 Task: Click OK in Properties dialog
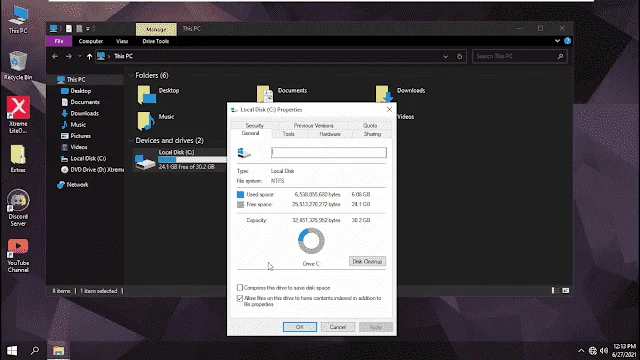coord(300,327)
